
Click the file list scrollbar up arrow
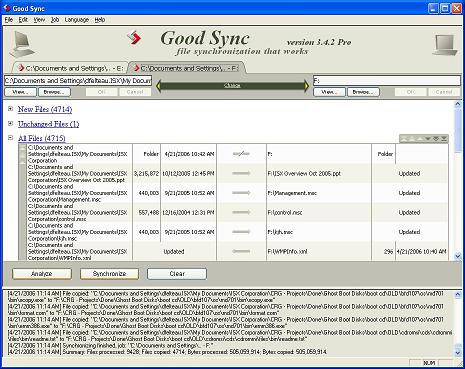click(x=458, y=104)
